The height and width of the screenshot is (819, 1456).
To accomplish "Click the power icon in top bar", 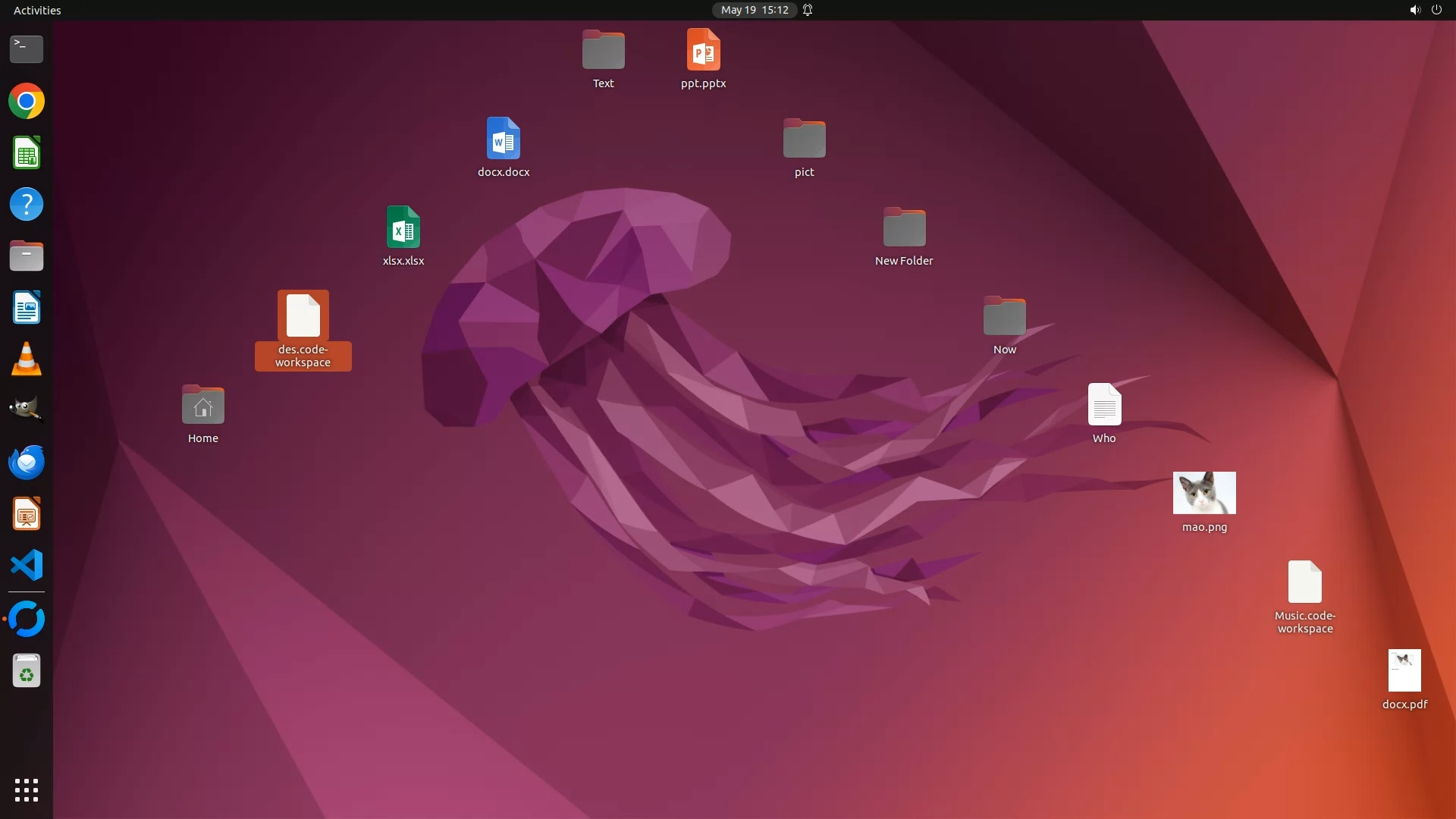I will 1436,10.
